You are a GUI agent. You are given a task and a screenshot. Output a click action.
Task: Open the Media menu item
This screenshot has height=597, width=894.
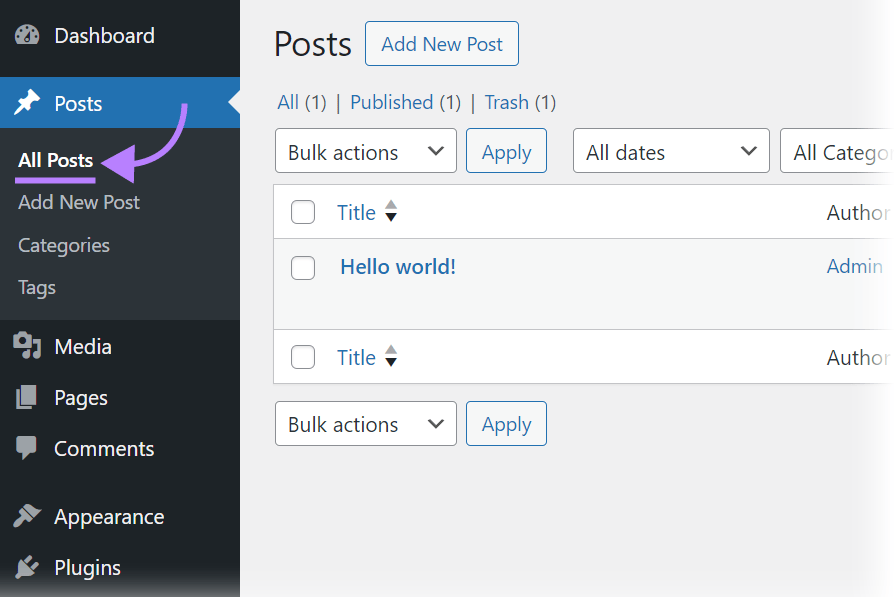click(83, 347)
